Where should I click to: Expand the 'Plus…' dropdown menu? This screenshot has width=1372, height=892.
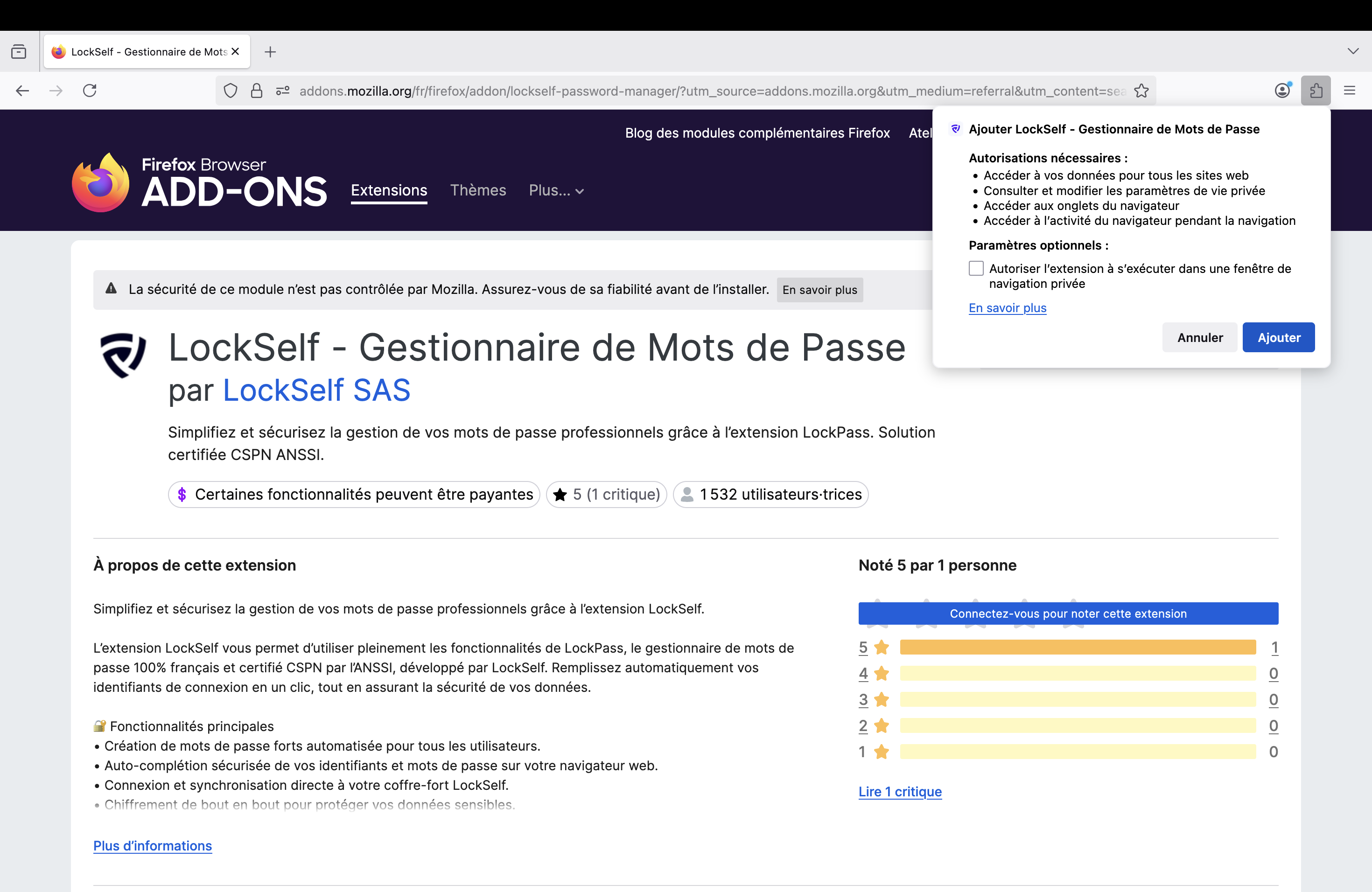(x=556, y=191)
